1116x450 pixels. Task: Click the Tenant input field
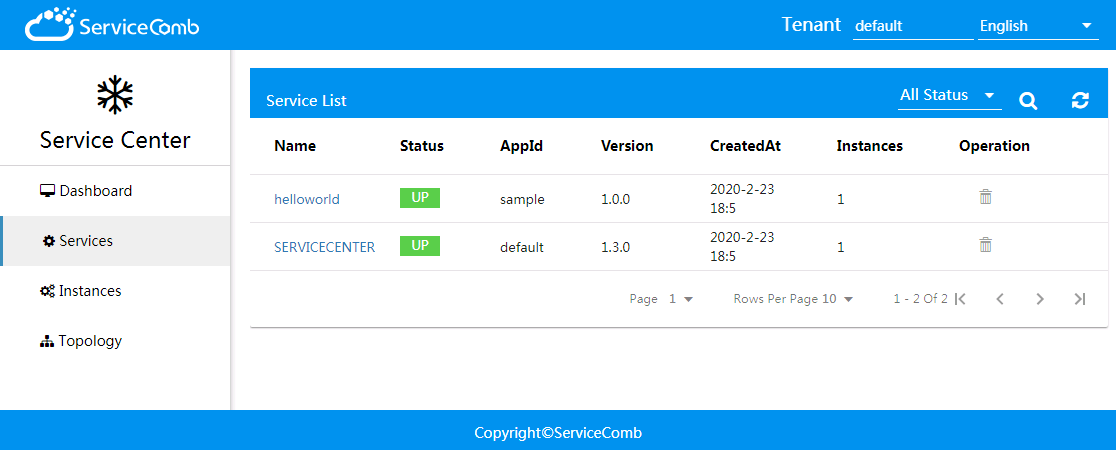pos(911,26)
